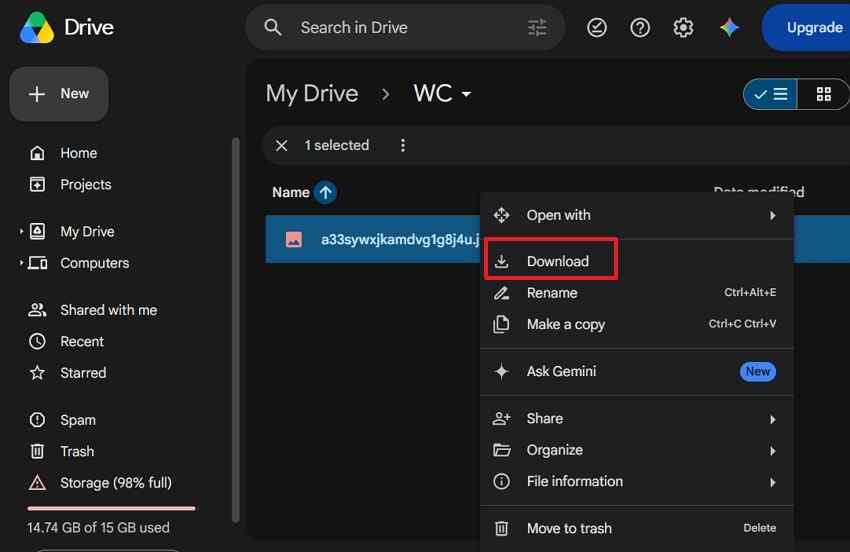Open the Spam folder
This screenshot has width=850, height=552.
pos(78,420)
